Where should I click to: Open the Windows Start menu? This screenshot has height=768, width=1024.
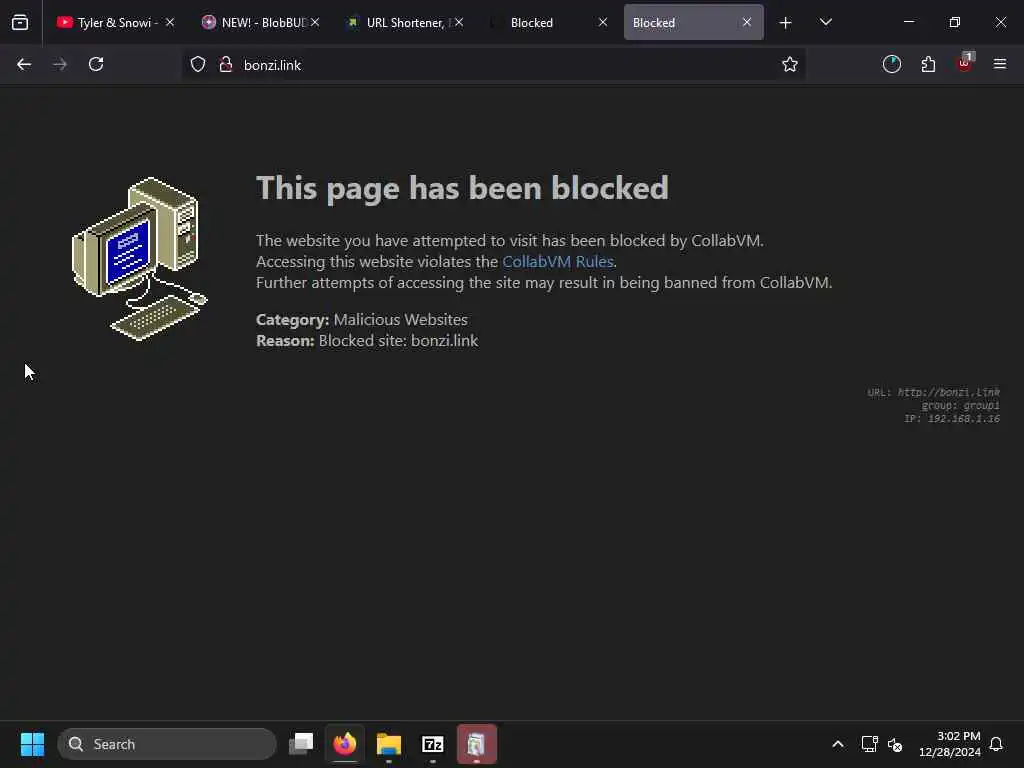(x=32, y=744)
